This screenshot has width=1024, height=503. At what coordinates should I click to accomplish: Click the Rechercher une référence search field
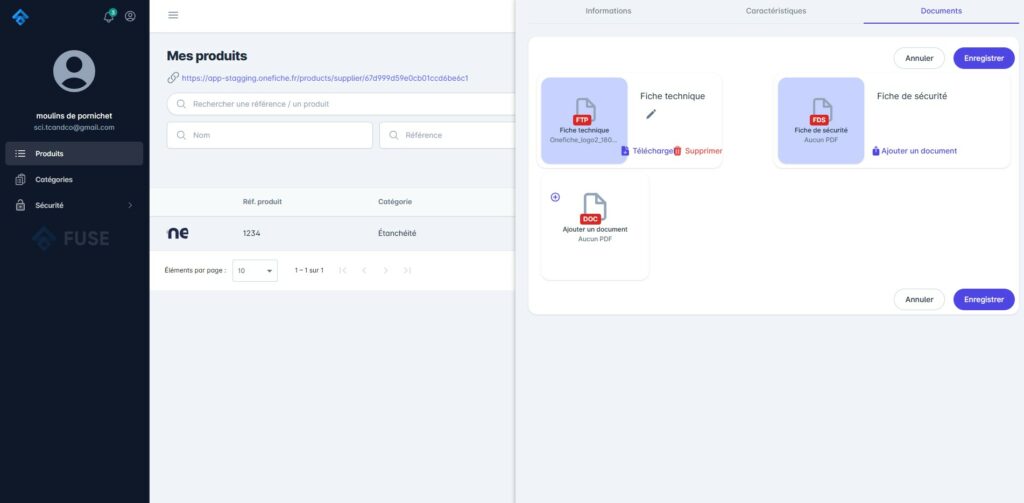point(340,104)
